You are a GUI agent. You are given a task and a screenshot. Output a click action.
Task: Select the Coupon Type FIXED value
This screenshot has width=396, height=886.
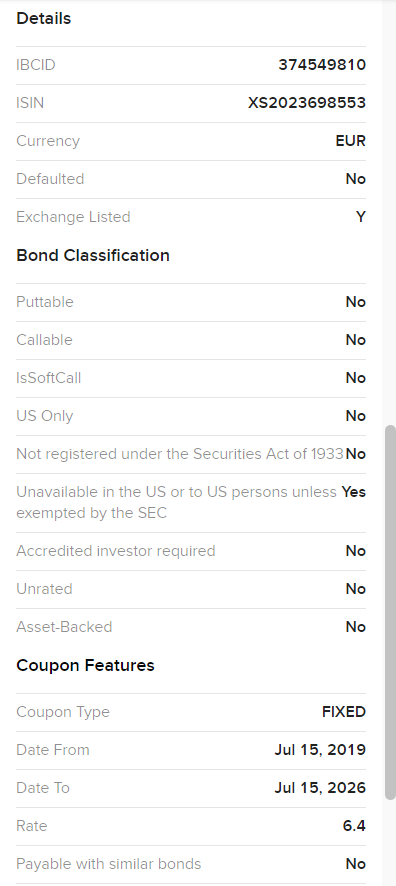343,712
